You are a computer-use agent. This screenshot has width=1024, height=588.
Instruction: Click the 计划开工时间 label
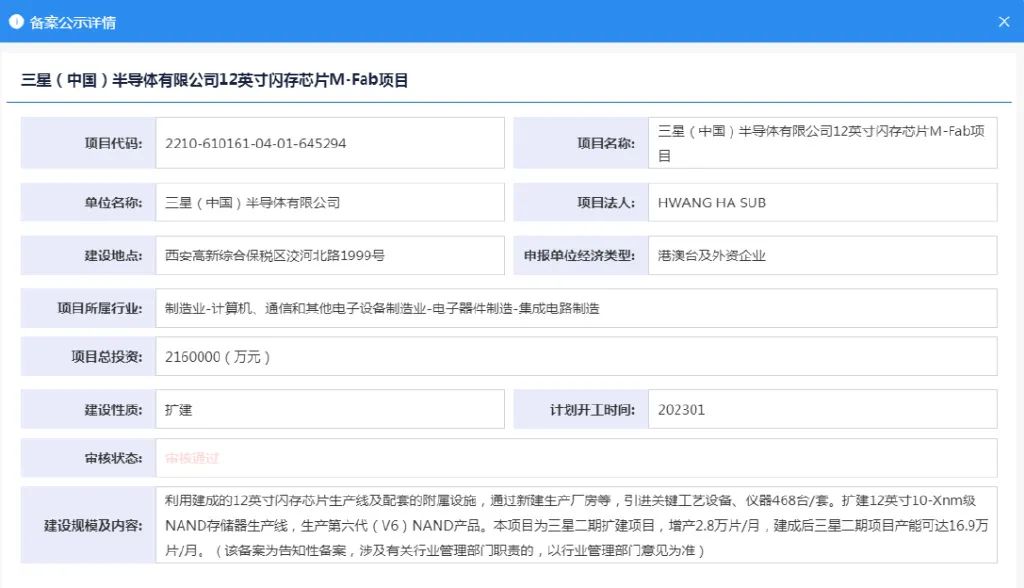point(592,410)
